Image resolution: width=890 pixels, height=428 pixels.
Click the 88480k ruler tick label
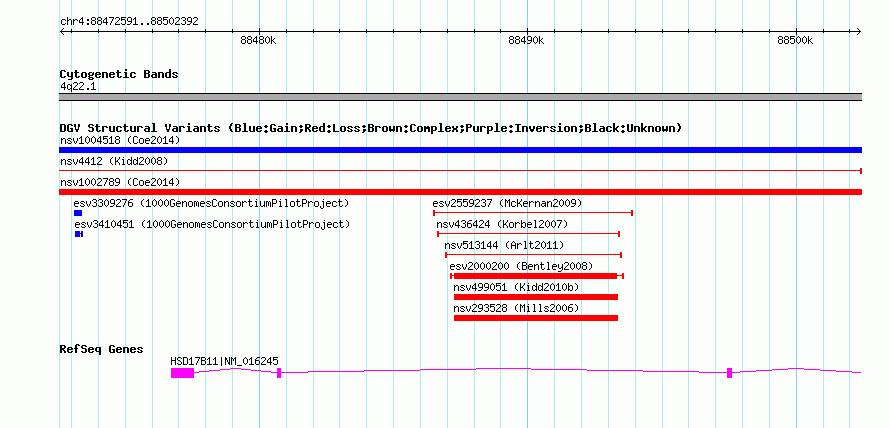(258, 40)
